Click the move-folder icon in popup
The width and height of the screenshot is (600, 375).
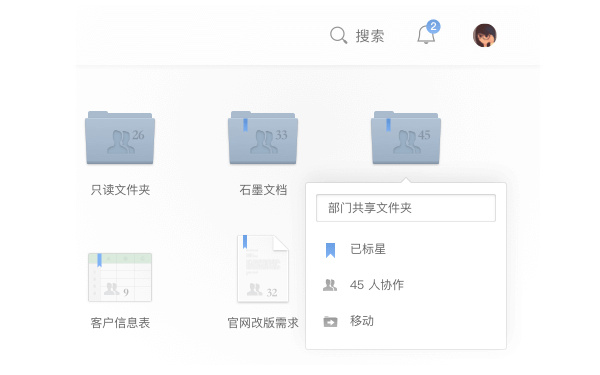point(330,321)
